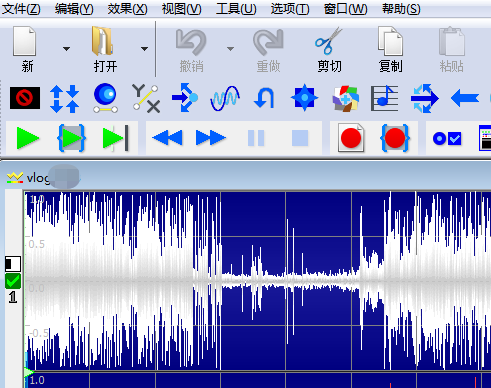Viewport: 491px width, 388px height.
Task: Click the 剪切 scissors button
Action: pyautogui.click(x=329, y=50)
